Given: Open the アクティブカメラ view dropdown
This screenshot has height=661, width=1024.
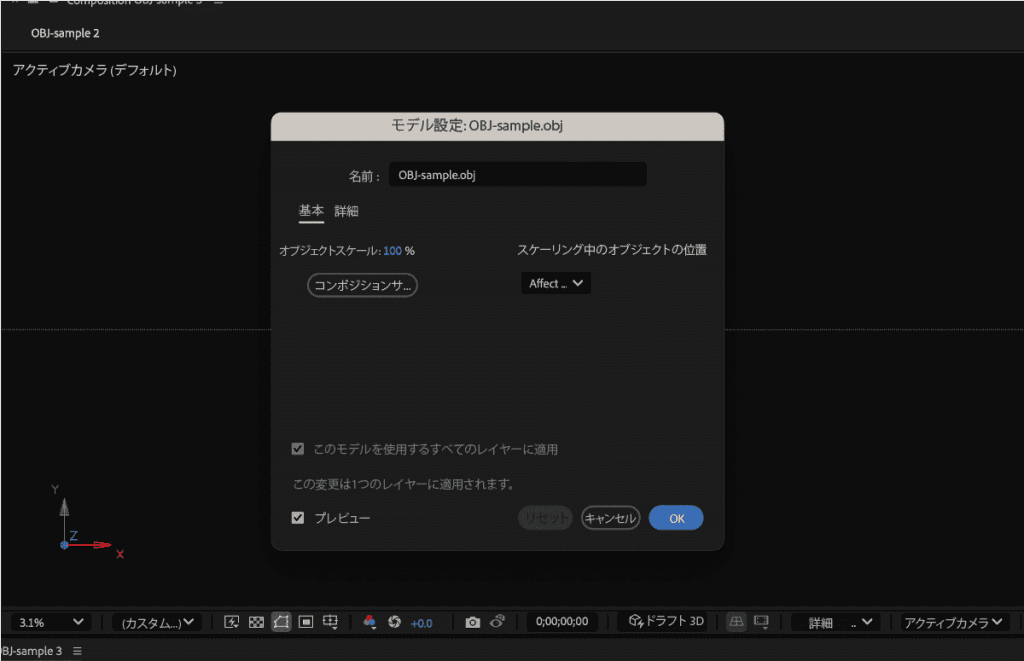Looking at the screenshot, I should (x=953, y=622).
